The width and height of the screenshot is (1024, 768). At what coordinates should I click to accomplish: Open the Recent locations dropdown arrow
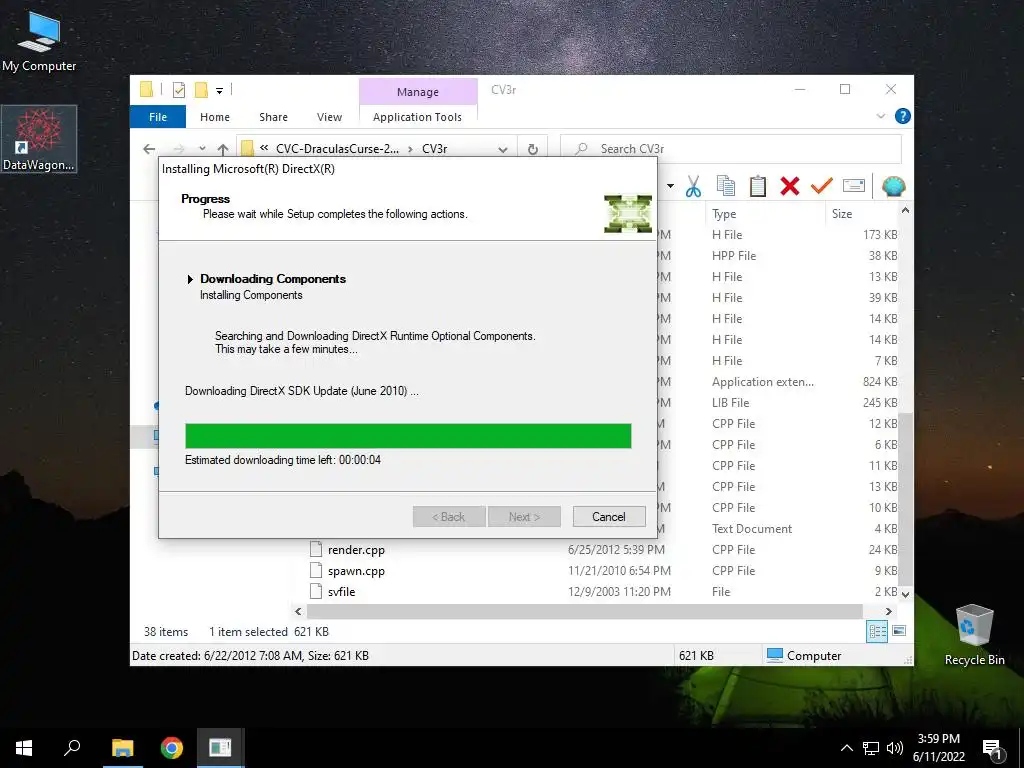[202, 149]
